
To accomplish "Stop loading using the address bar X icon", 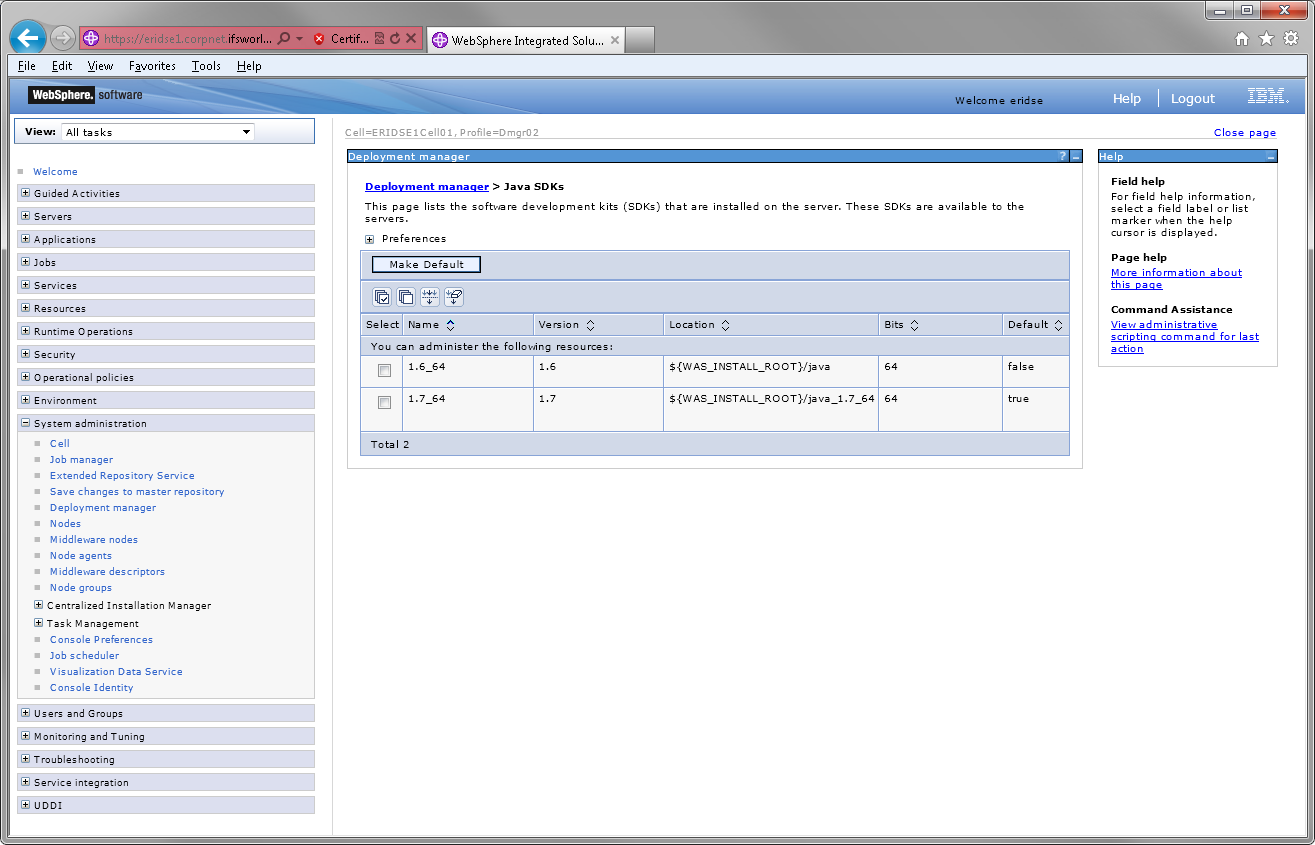I will pos(411,39).
